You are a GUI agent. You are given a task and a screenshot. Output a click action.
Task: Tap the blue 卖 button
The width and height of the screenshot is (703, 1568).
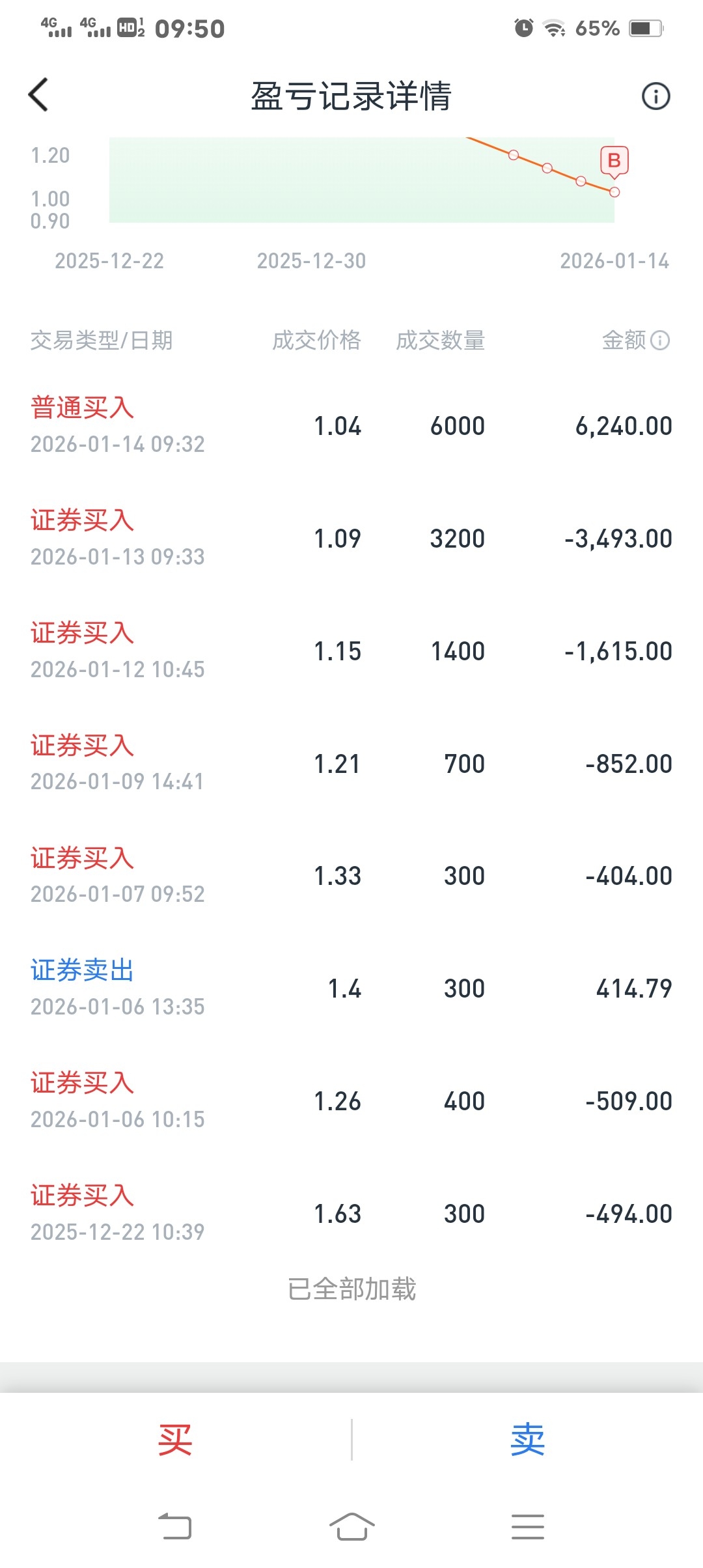pos(527,1440)
